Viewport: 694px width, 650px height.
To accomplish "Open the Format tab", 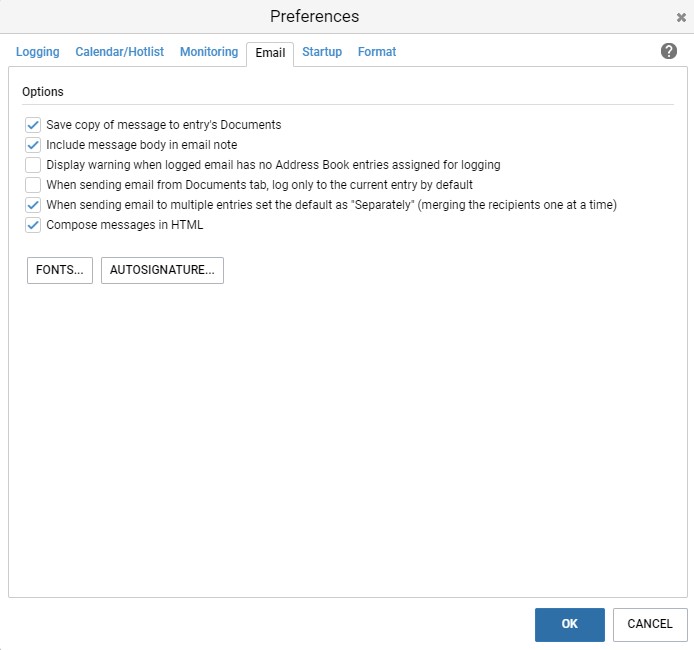I will coord(377,52).
